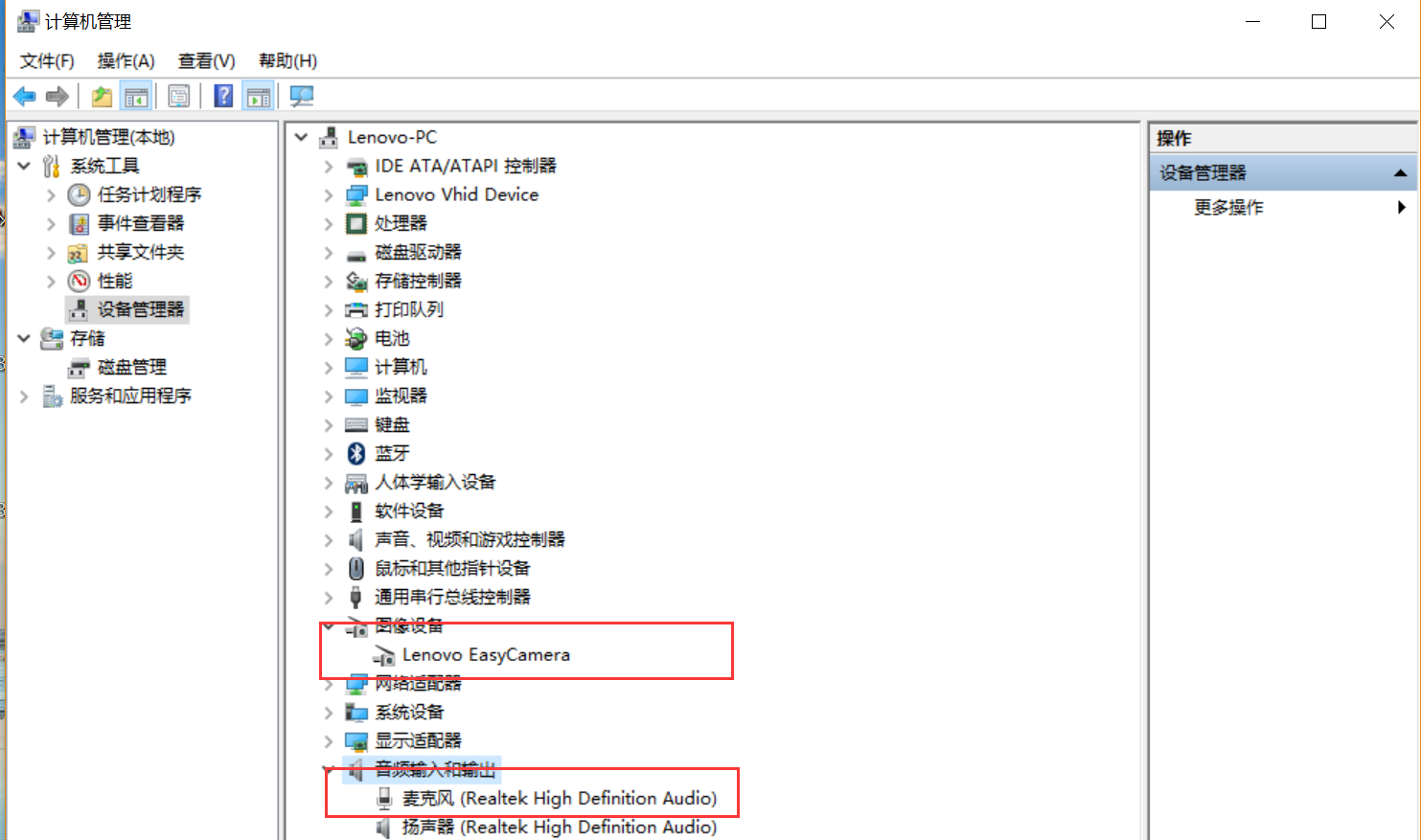Collapse the 存储 tree node
The image size is (1421, 840).
(24, 338)
